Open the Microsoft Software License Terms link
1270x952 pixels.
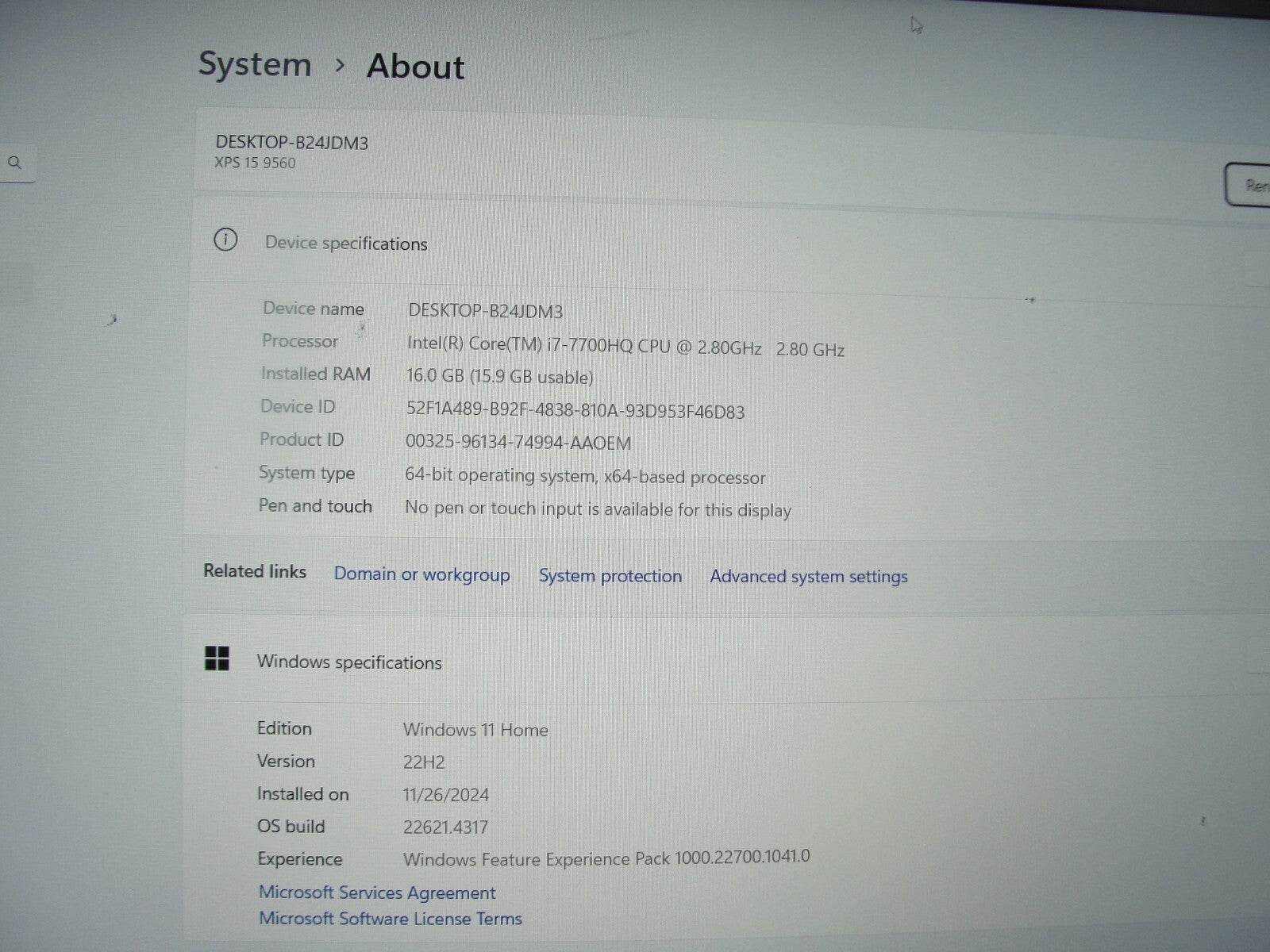(390, 918)
